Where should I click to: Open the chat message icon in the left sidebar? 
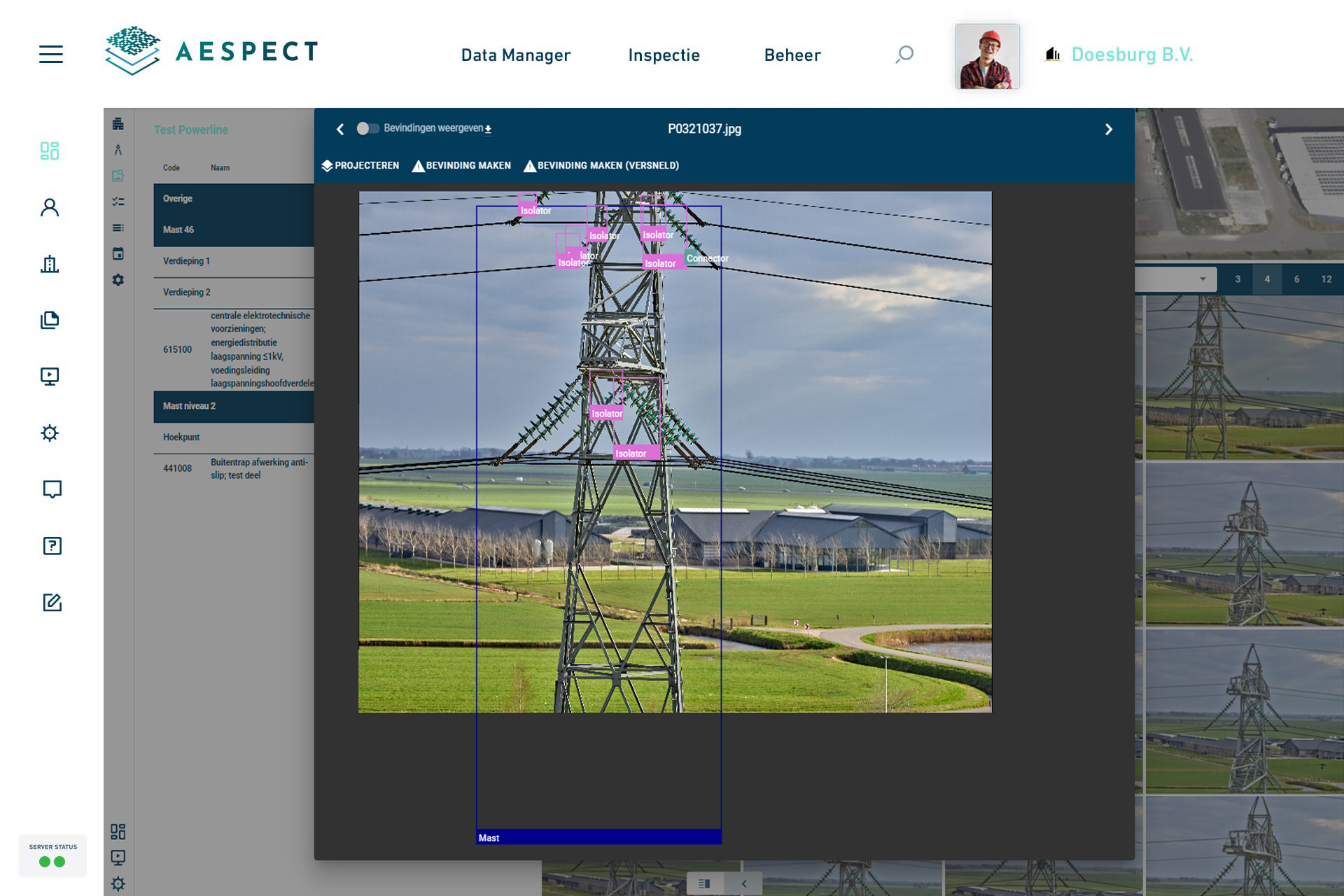tap(52, 489)
